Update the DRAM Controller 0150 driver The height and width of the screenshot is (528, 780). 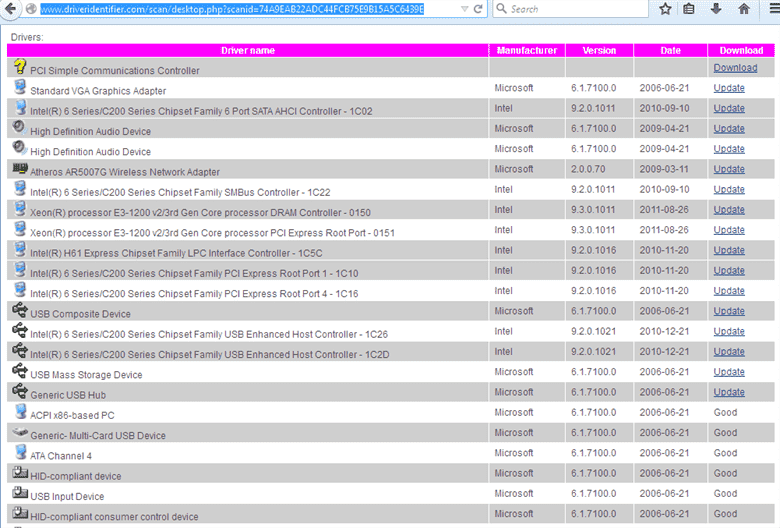pos(729,210)
